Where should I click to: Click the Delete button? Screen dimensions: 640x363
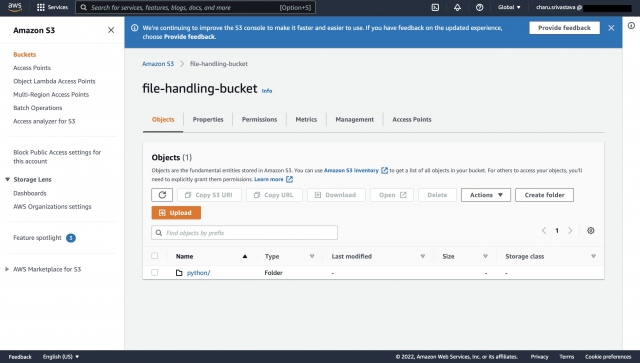click(437, 195)
